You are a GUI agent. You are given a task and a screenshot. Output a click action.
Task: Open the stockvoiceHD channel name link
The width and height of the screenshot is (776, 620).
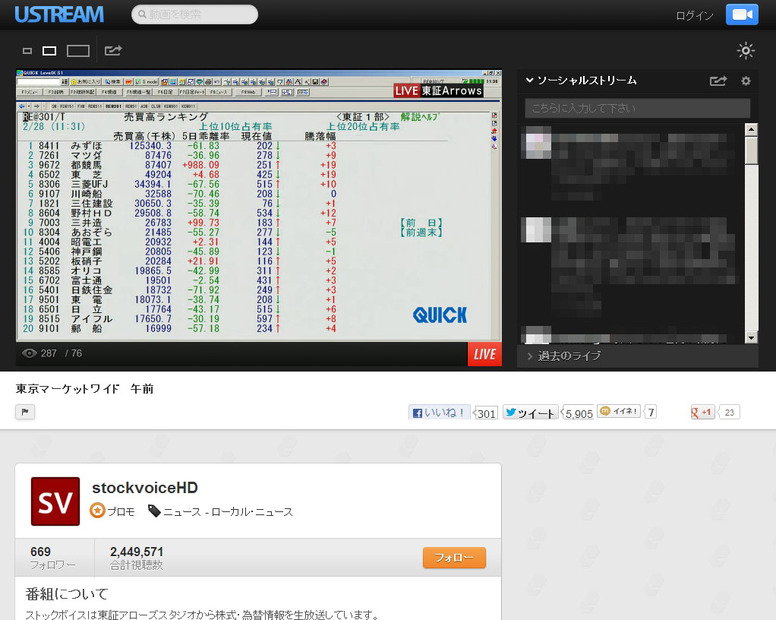145,488
